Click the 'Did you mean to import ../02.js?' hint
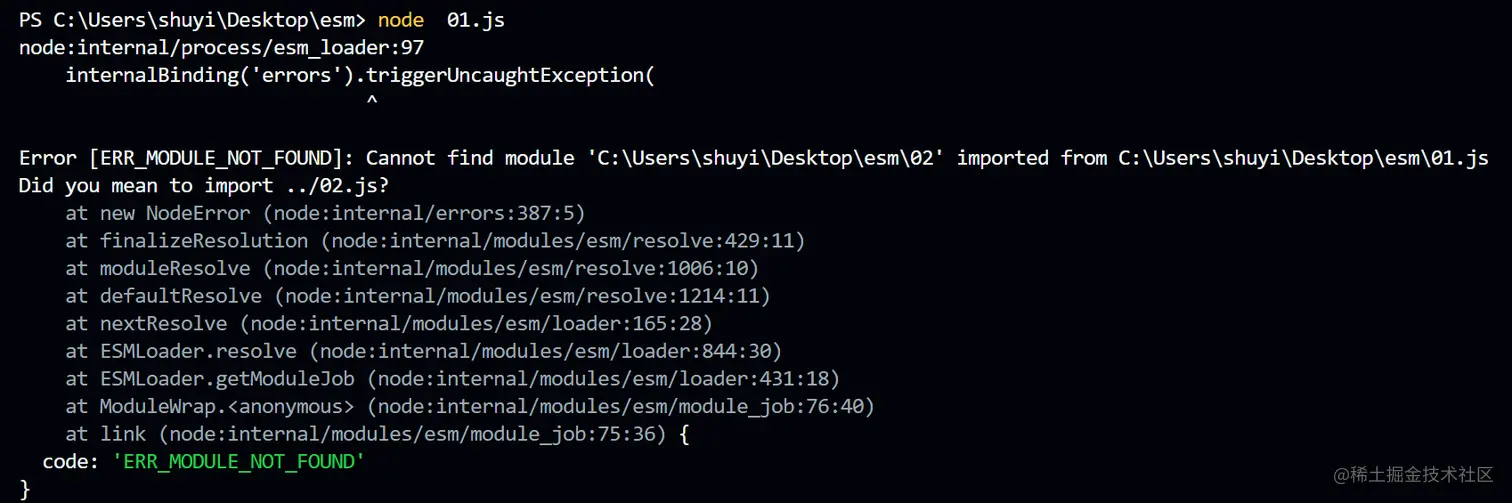Viewport: 1512px width, 503px height. (204, 186)
